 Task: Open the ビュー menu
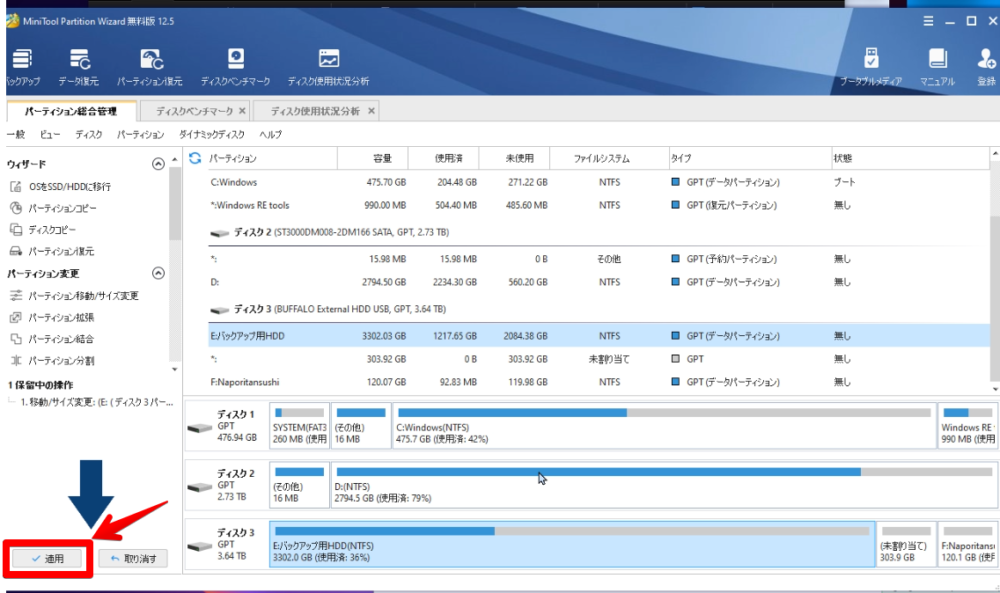(50, 135)
